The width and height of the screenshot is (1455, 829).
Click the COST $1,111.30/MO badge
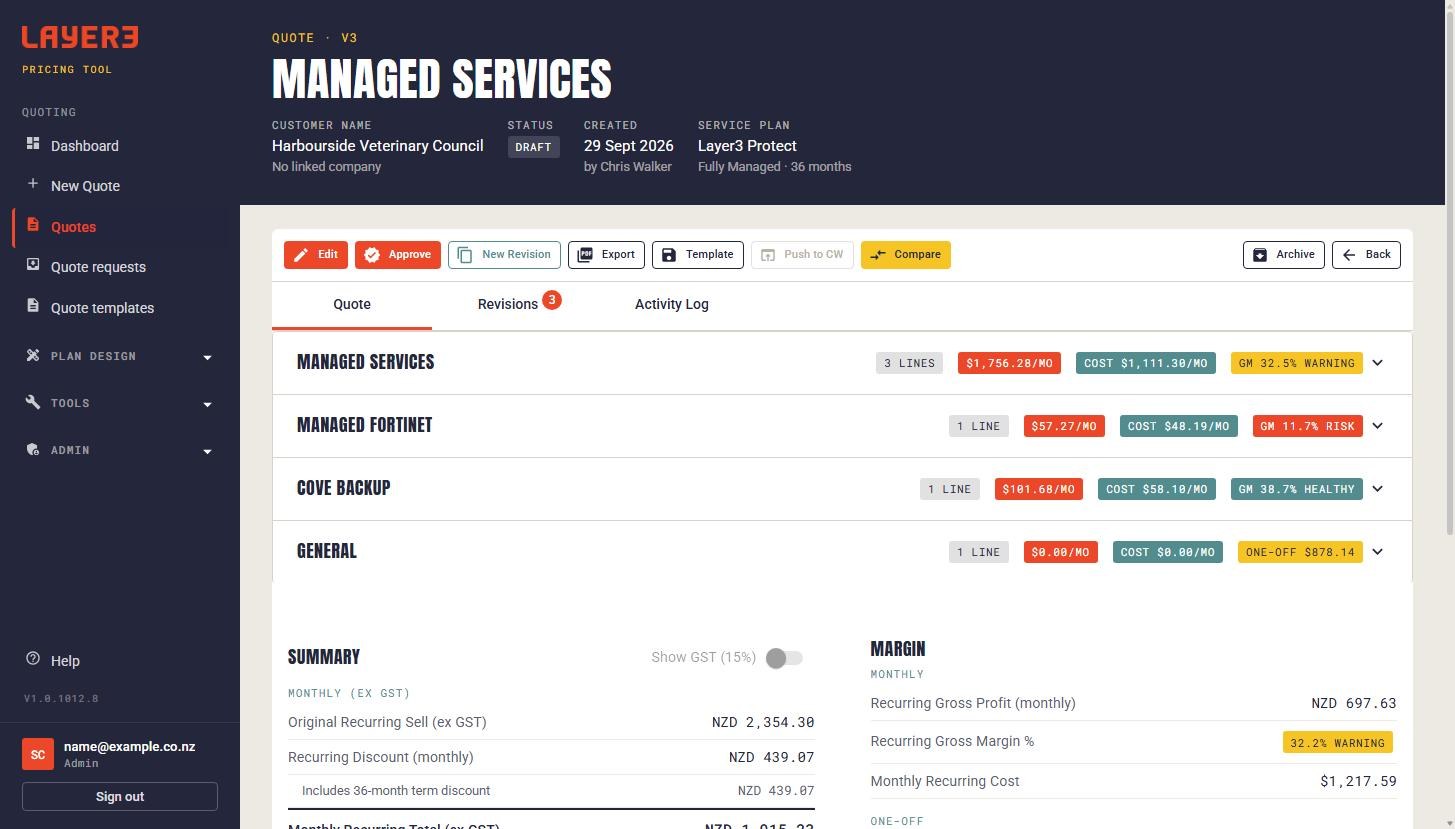(x=1146, y=363)
